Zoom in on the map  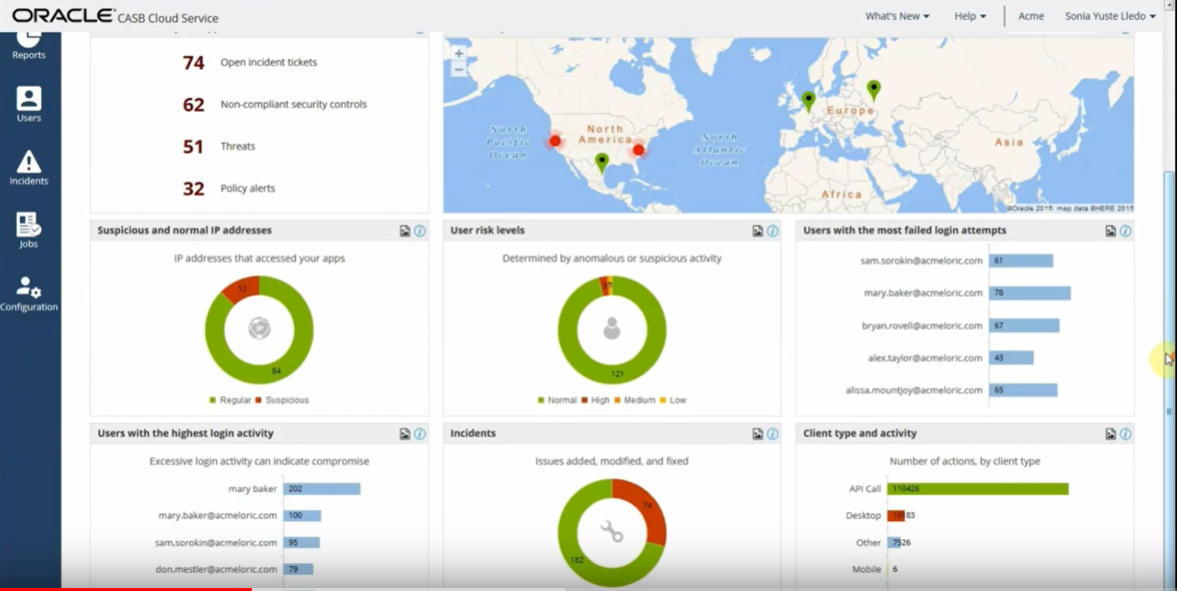point(459,54)
